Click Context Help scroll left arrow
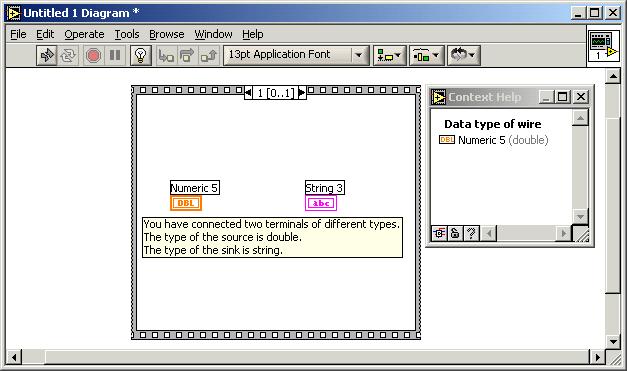This screenshot has width=627, height=371. pyautogui.click(x=489, y=233)
